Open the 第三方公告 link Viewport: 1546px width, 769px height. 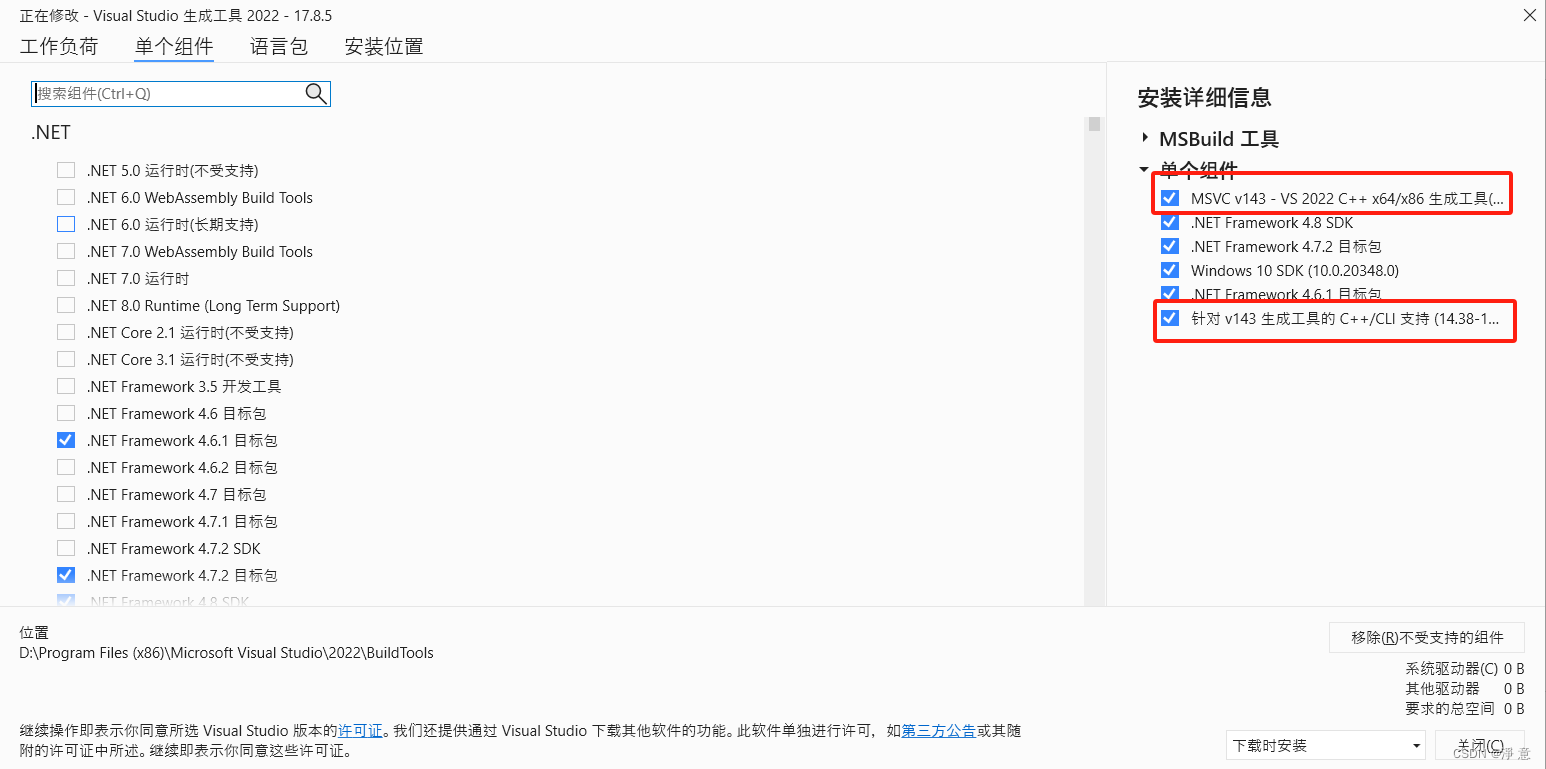point(939,731)
